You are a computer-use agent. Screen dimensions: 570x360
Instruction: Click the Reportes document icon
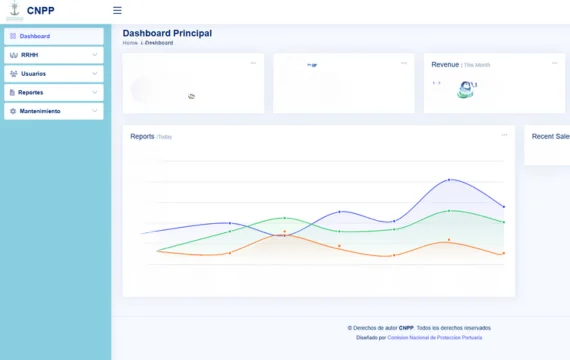tap(12, 92)
